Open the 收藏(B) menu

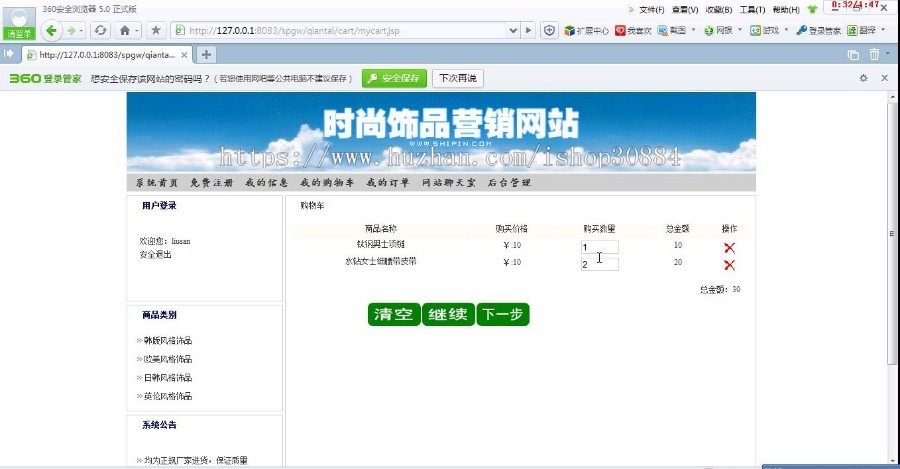click(x=719, y=10)
